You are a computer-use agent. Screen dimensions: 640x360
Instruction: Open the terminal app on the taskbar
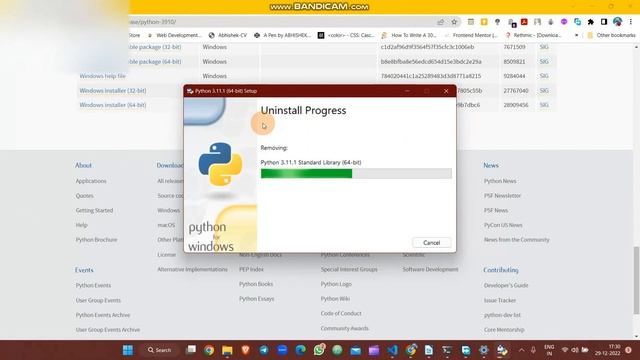click(447, 350)
